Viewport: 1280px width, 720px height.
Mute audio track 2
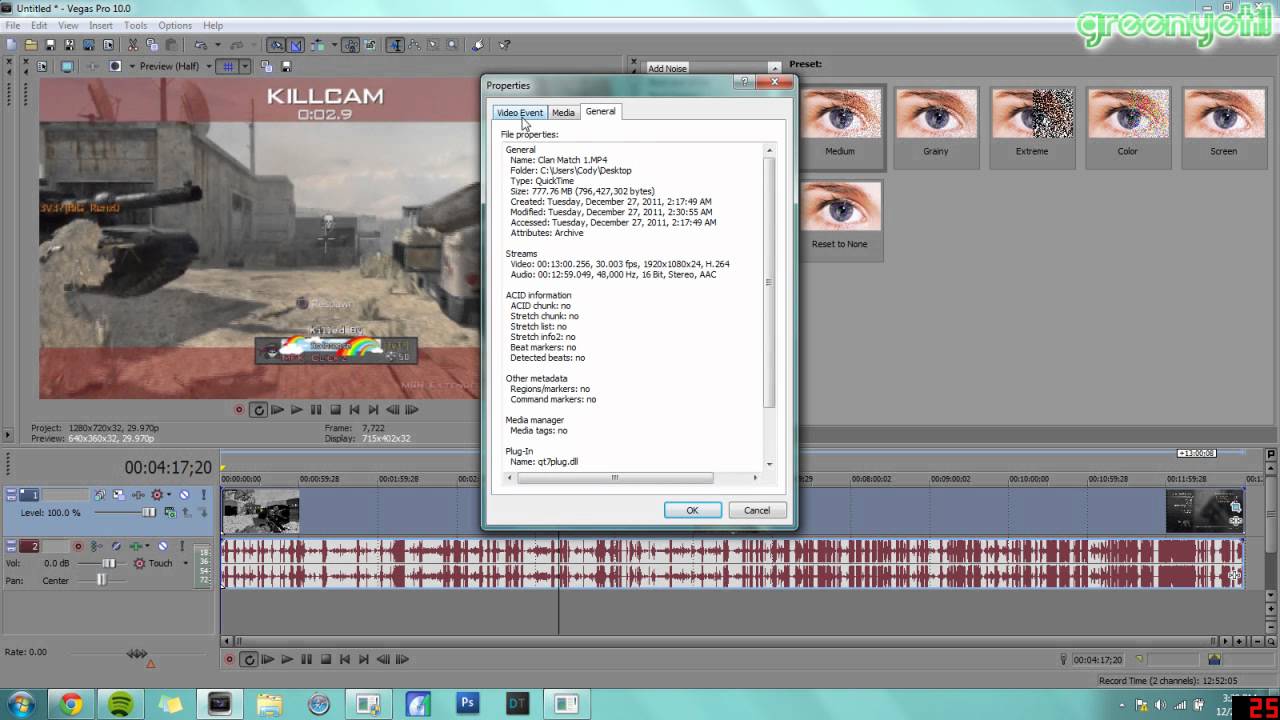[163, 546]
